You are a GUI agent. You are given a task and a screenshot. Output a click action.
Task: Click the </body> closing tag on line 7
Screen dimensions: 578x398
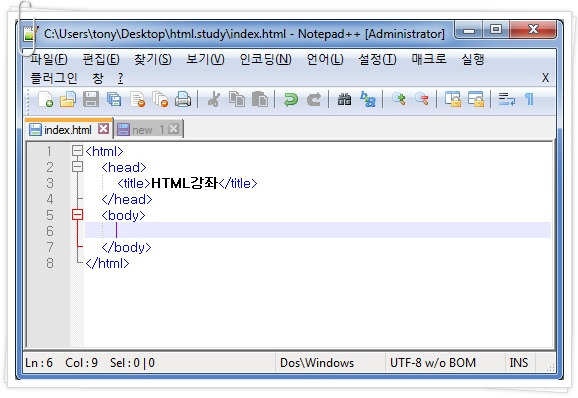(x=126, y=247)
